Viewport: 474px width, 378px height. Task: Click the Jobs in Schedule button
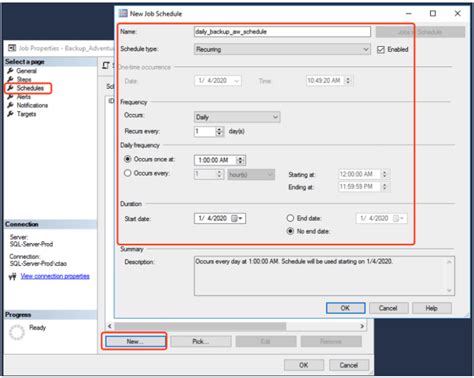coord(420,32)
